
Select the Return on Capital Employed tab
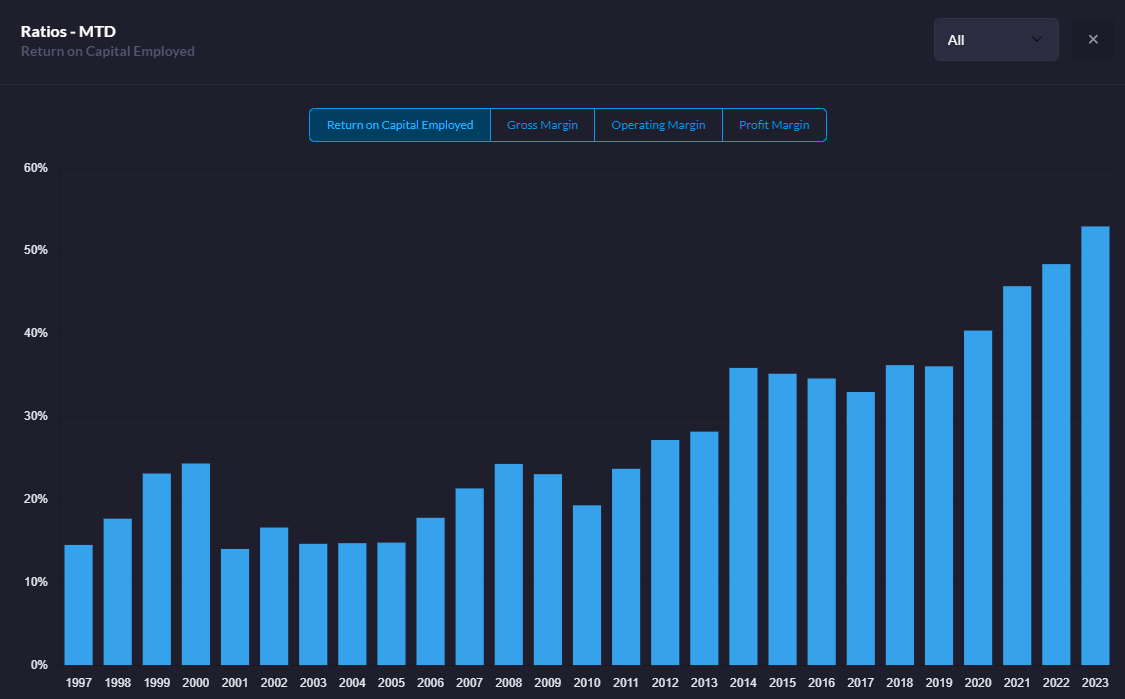click(x=400, y=125)
